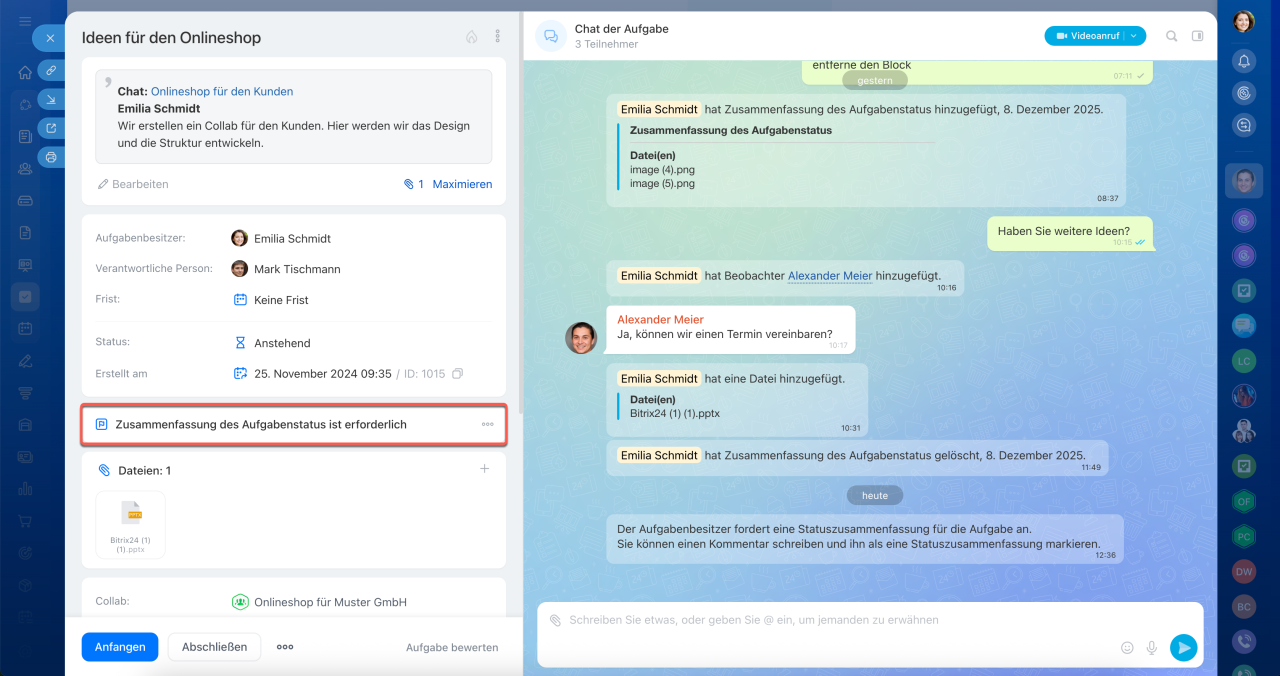Screen dimensions: 1280x676
Task: Go to home icon in left sidebar
Action: pos(25,72)
